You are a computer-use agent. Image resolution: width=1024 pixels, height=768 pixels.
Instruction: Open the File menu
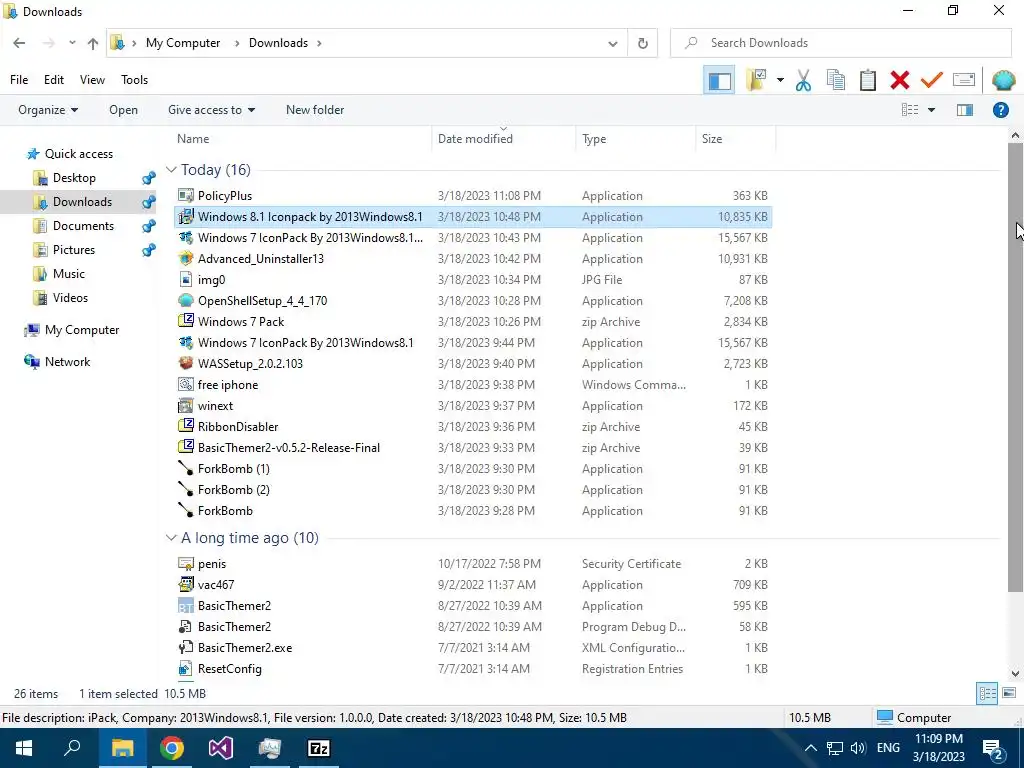pos(19,80)
